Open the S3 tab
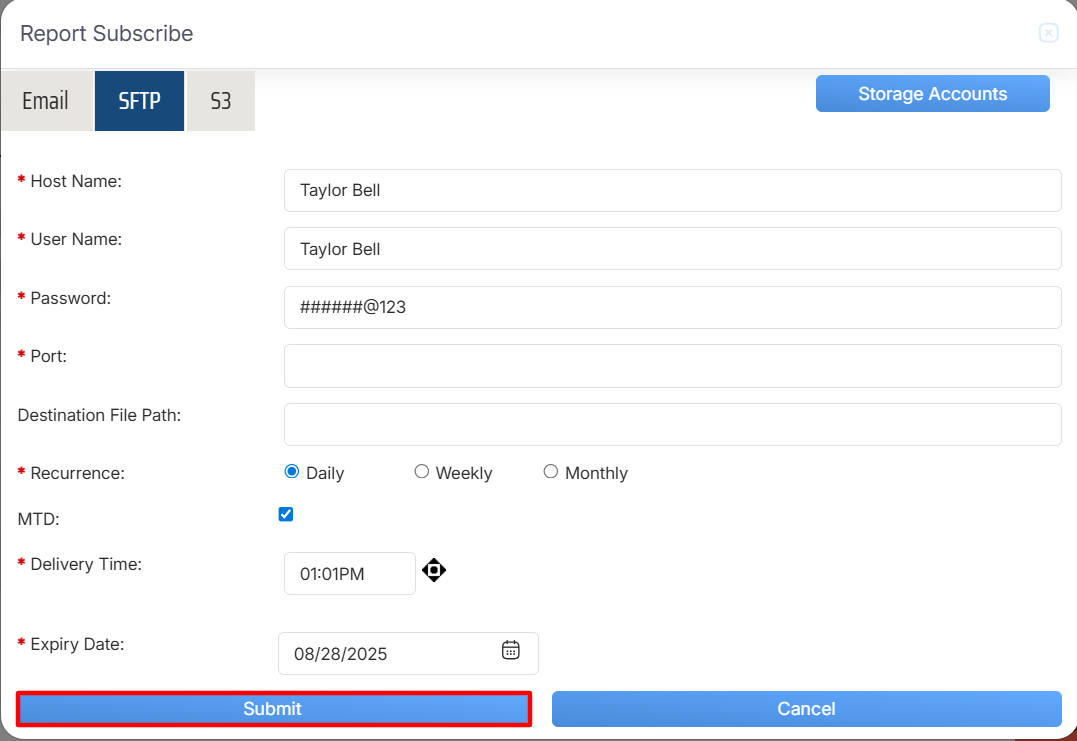This screenshot has height=741, width=1077. [x=220, y=101]
